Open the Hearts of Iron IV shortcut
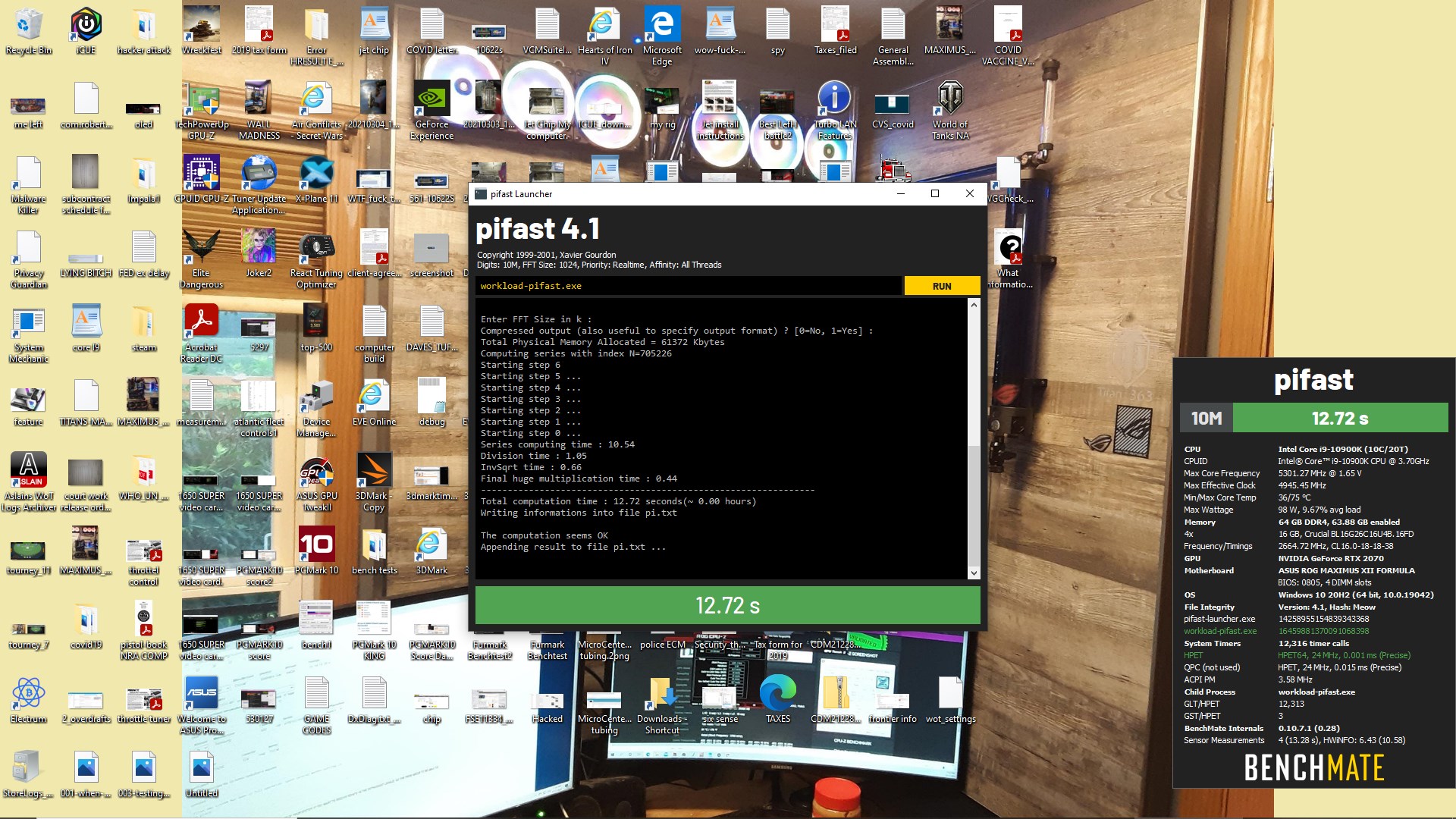Viewport: 1456px width, 819px height. (604, 36)
